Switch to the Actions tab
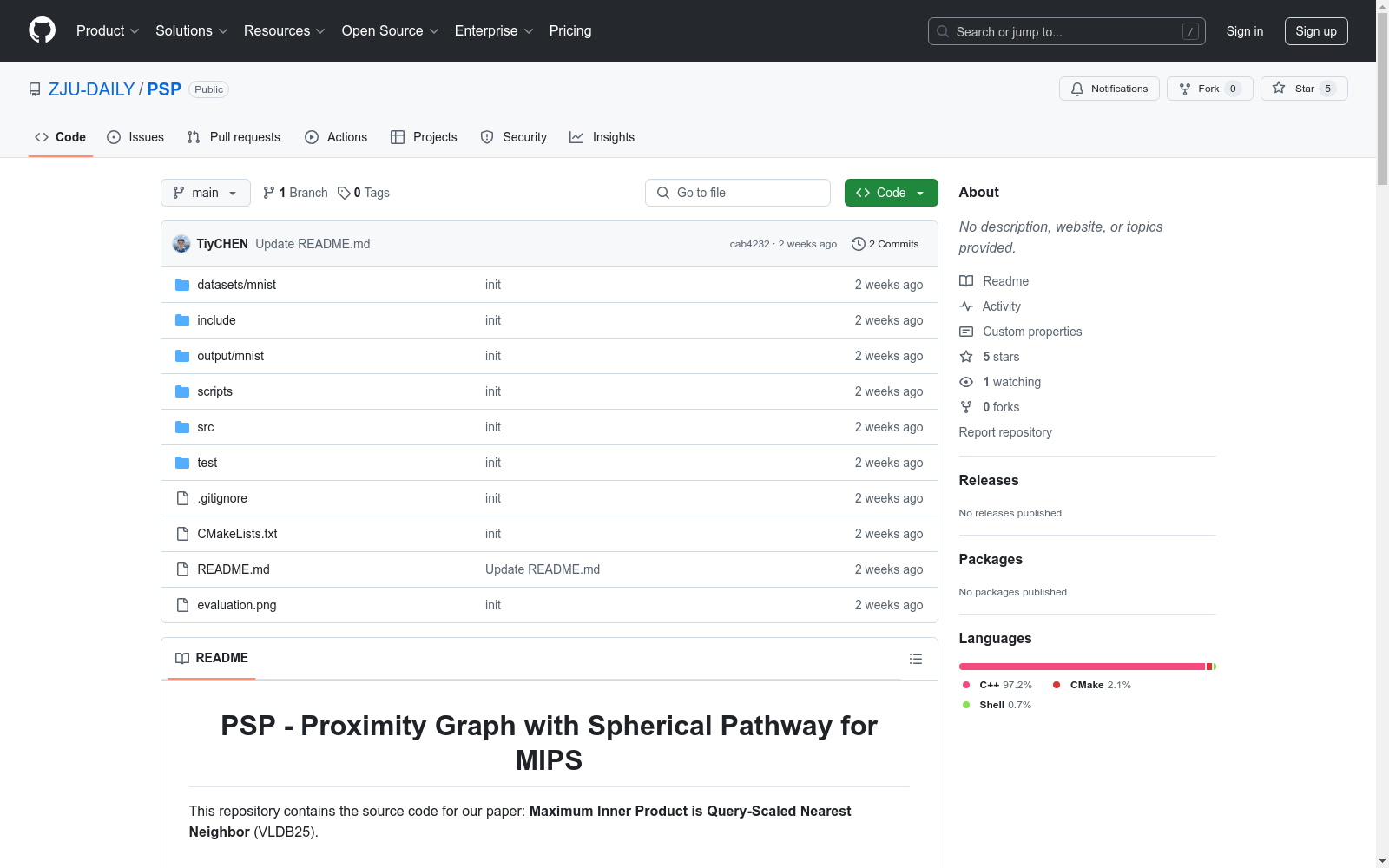Image resolution: width=1389 pixels, height=868 pixels. (336, 137)
